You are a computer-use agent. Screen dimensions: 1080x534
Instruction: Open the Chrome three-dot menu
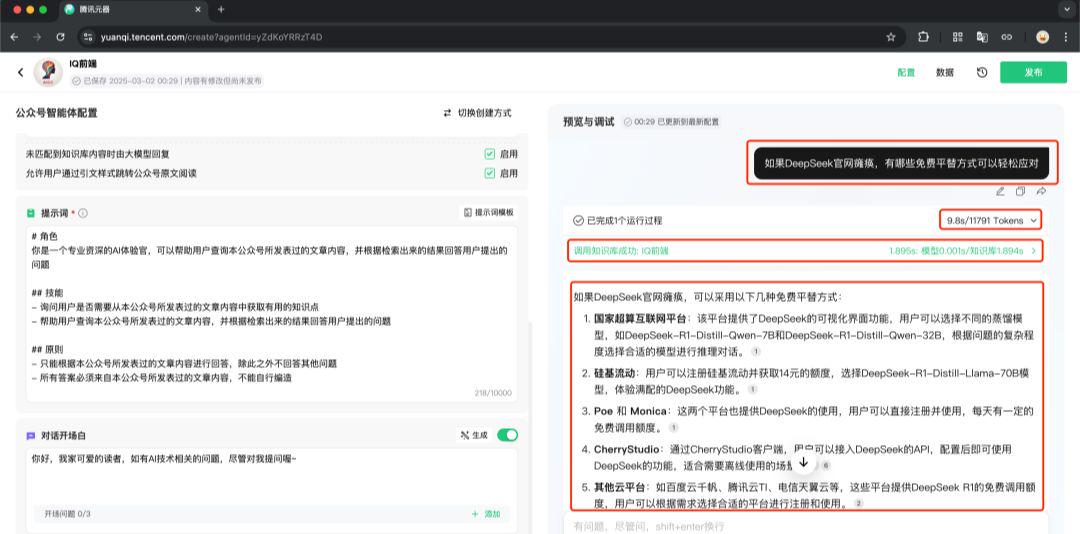tap(1066, 37)
